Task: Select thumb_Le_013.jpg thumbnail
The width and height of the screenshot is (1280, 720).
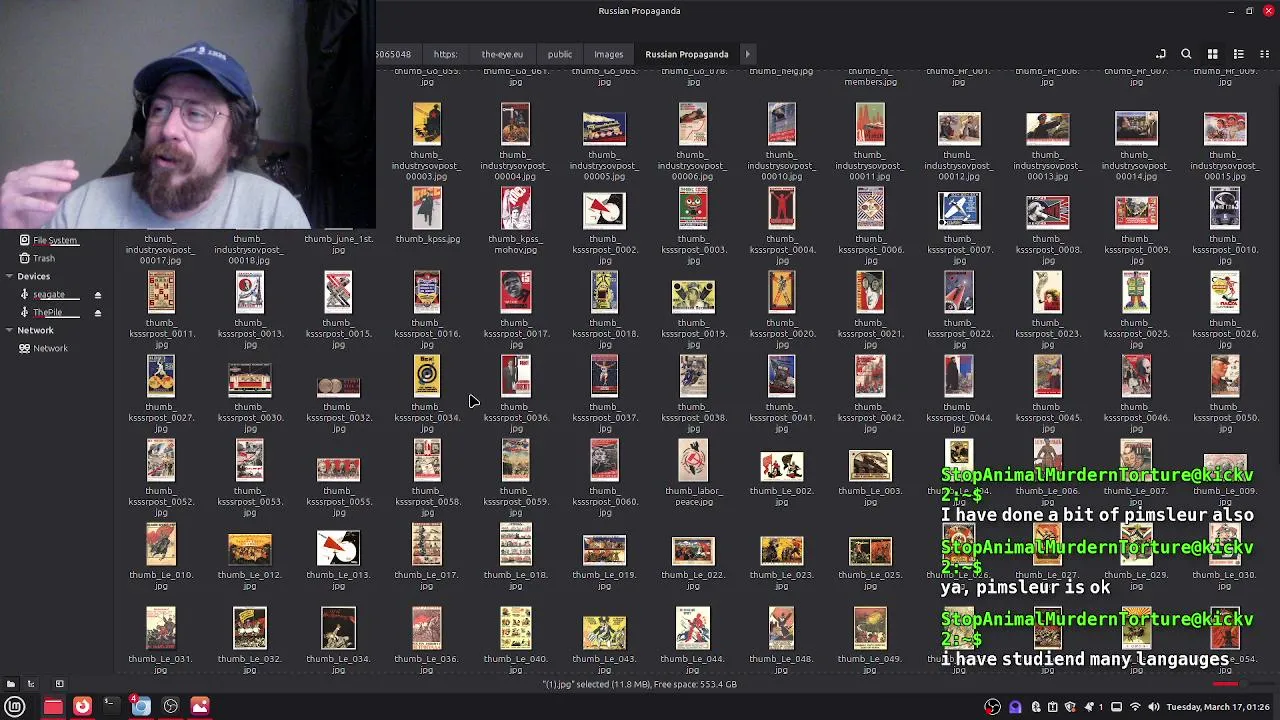Action: coord(338,548)
